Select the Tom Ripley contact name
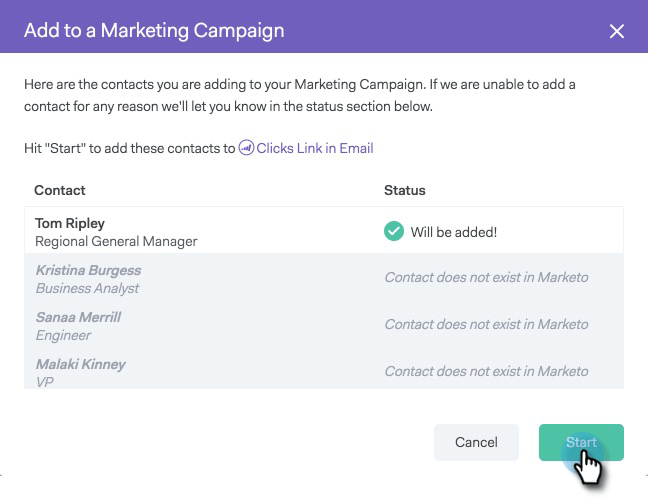The height and width of the screenshot is (501, 648). [x=70, y=223]
